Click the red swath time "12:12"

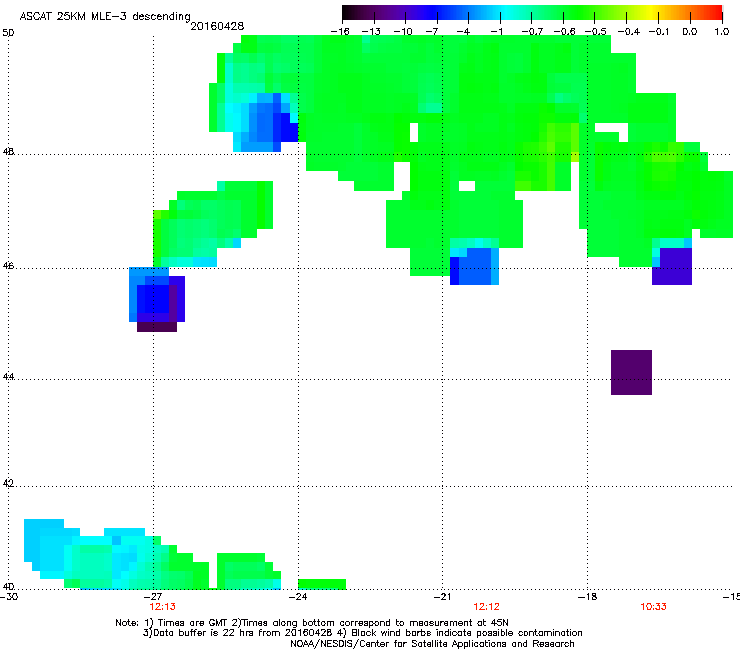point(486,607)
